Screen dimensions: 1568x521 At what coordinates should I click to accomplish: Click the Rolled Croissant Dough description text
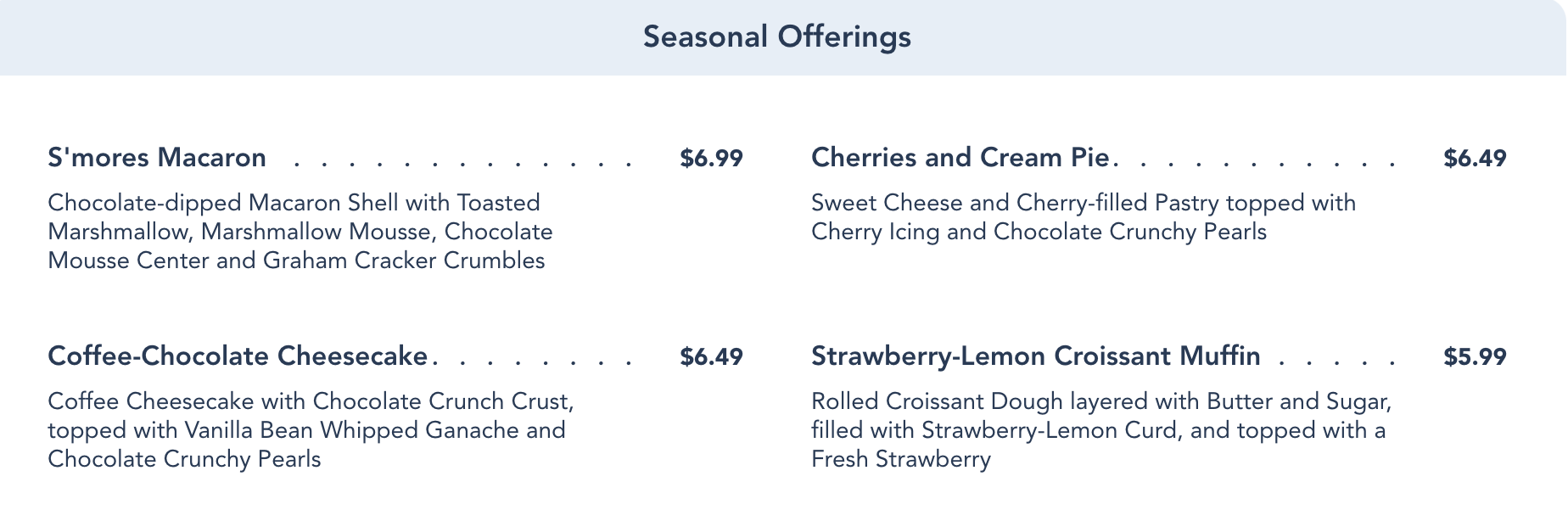pyautogui.click(x=1100, y=430)
